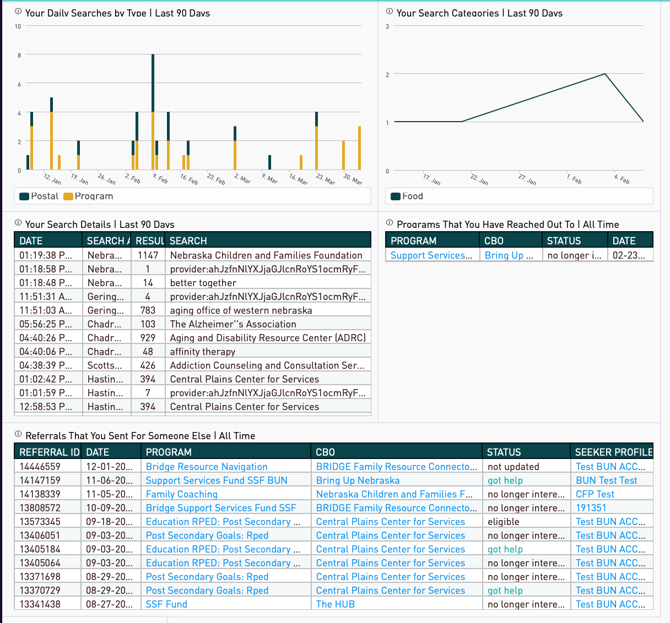Viewport: 670px width, 623px height.
Task: Open the CFP Test seeker profile link
Action: coord(594,494)
